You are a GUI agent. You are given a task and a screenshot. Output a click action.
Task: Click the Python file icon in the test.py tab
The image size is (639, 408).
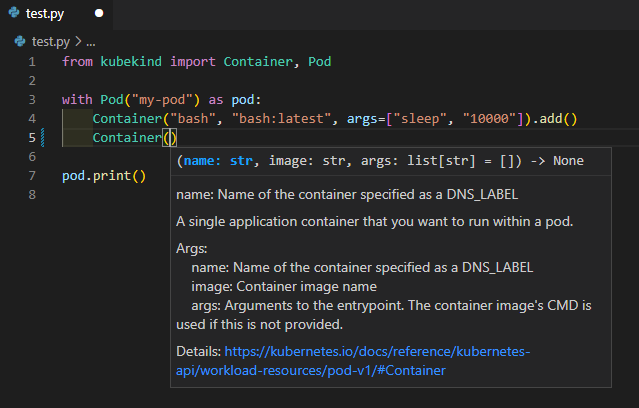click(14, 15)
